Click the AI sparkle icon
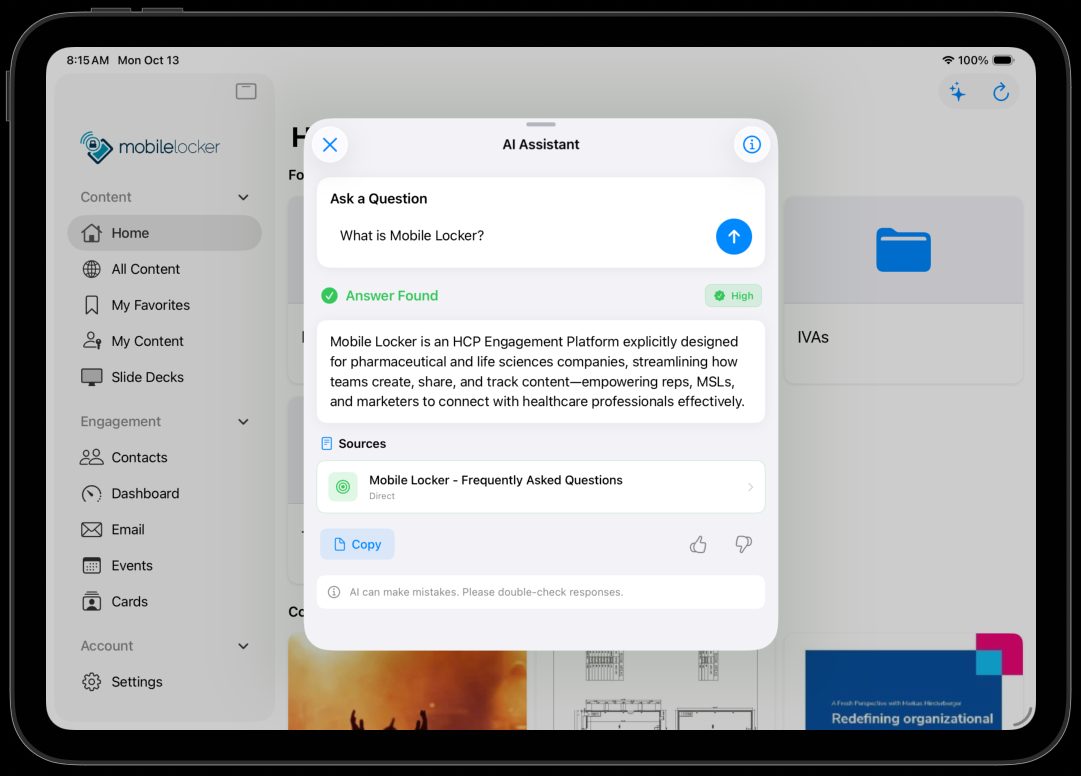Viewport: 1081px width, 776px height. pyautogui.click(x=957, y=93)
